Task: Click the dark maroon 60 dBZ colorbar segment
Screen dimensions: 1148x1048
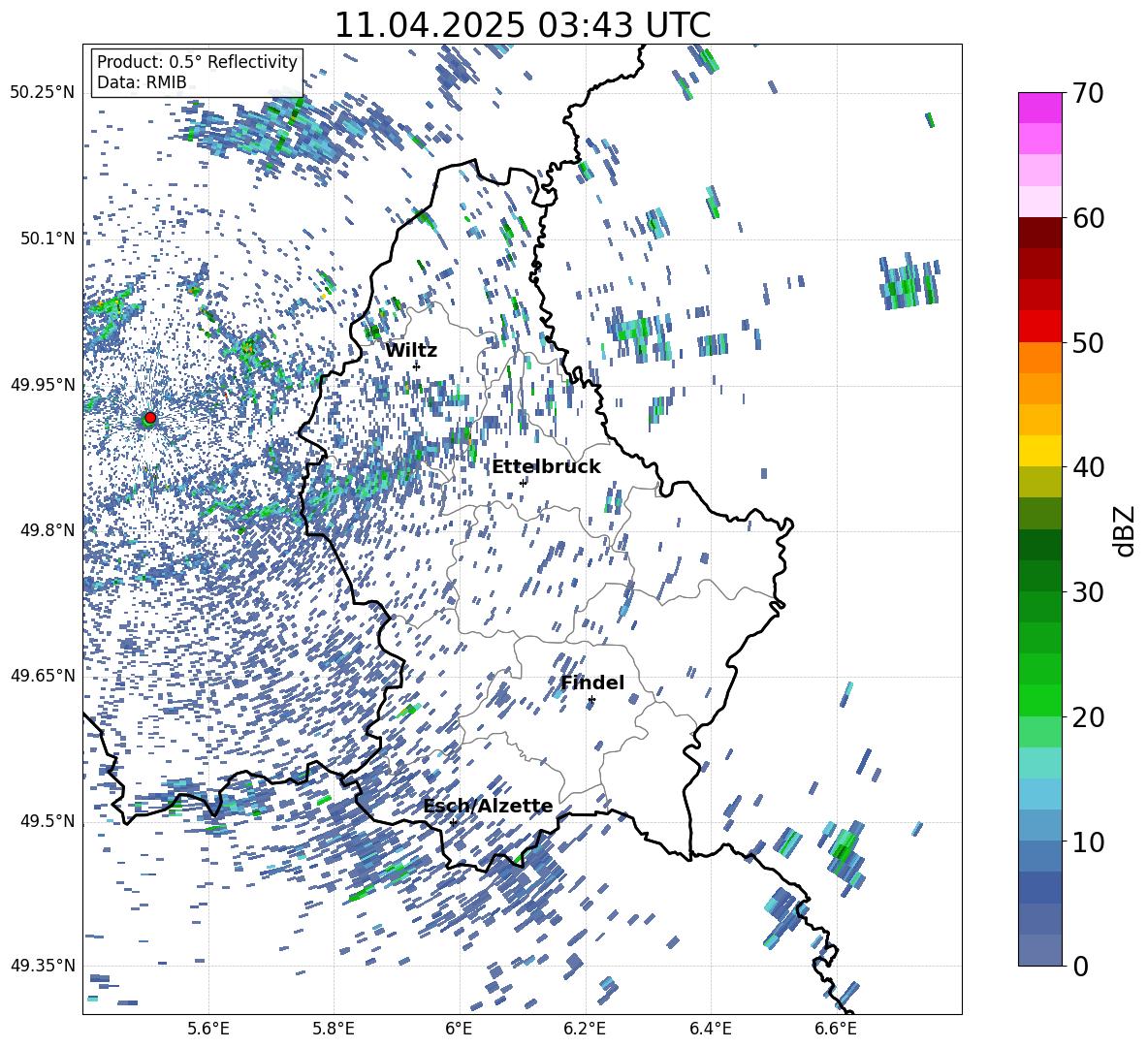Action: (1039, 233)
